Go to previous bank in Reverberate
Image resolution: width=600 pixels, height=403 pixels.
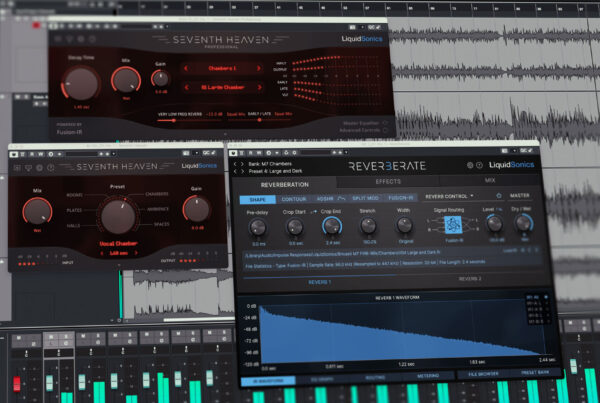pyautogui.click(x=235, y=164)
